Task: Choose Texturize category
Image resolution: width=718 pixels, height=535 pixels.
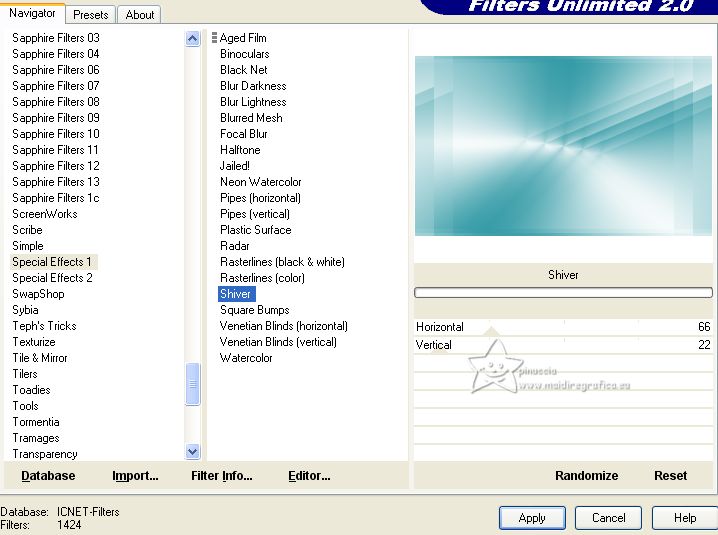Action: click(x=33, y=342)
